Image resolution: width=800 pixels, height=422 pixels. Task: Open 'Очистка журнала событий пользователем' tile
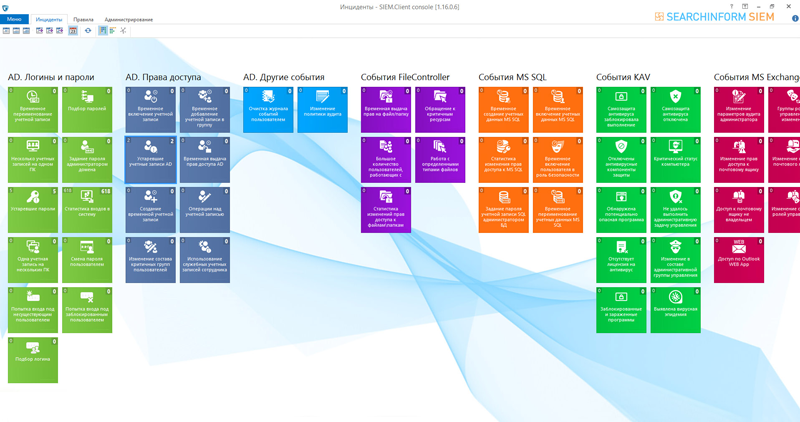[268, 110]
